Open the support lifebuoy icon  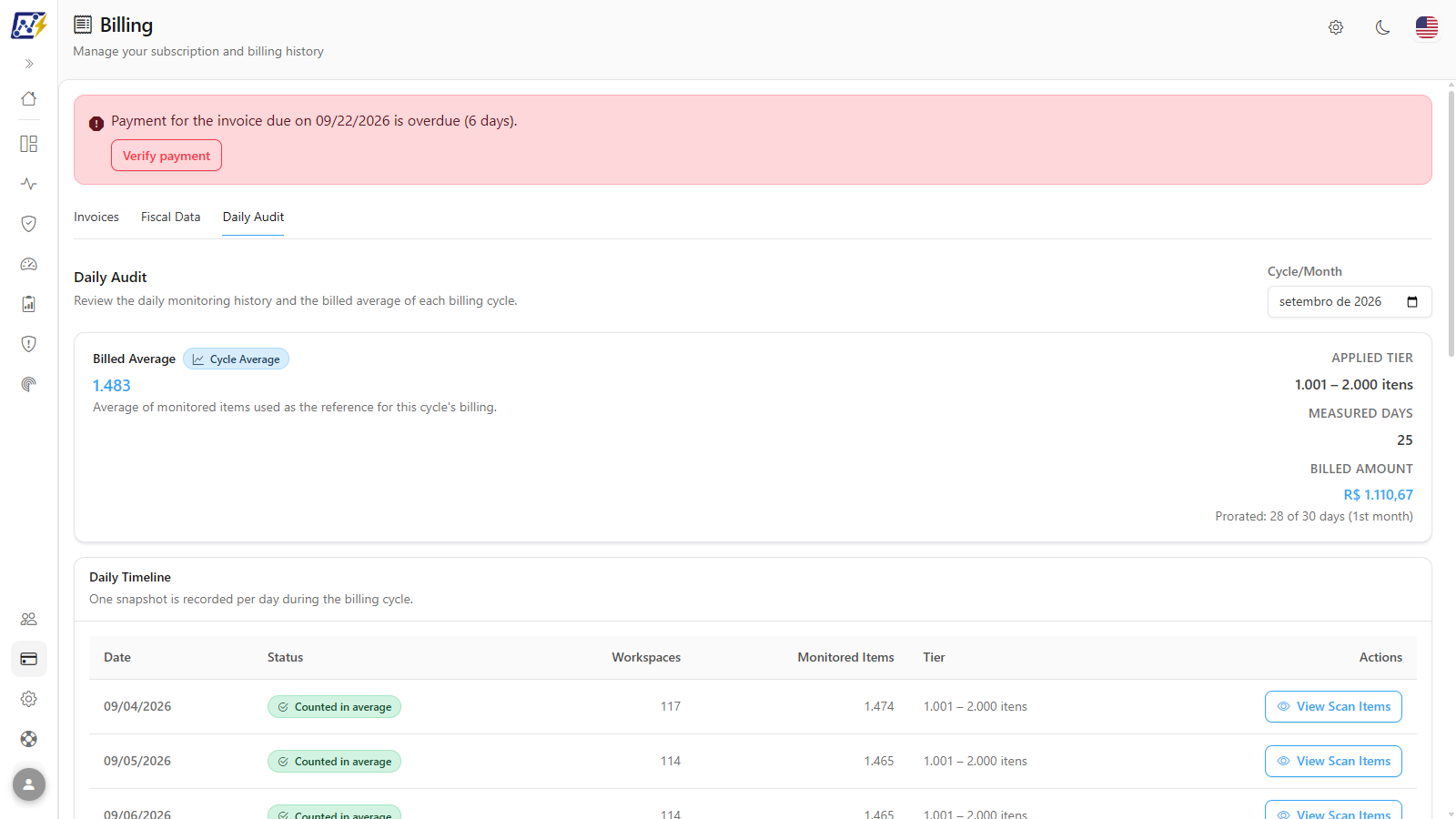click(29, 739)
